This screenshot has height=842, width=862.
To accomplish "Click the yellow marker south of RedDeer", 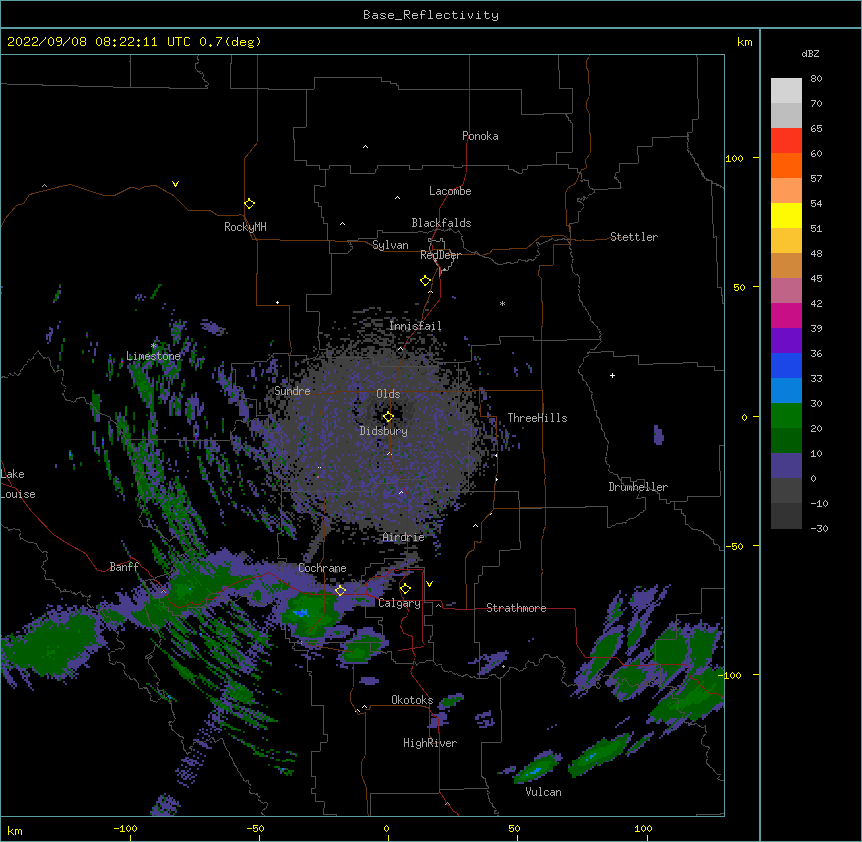I will 426,281.
